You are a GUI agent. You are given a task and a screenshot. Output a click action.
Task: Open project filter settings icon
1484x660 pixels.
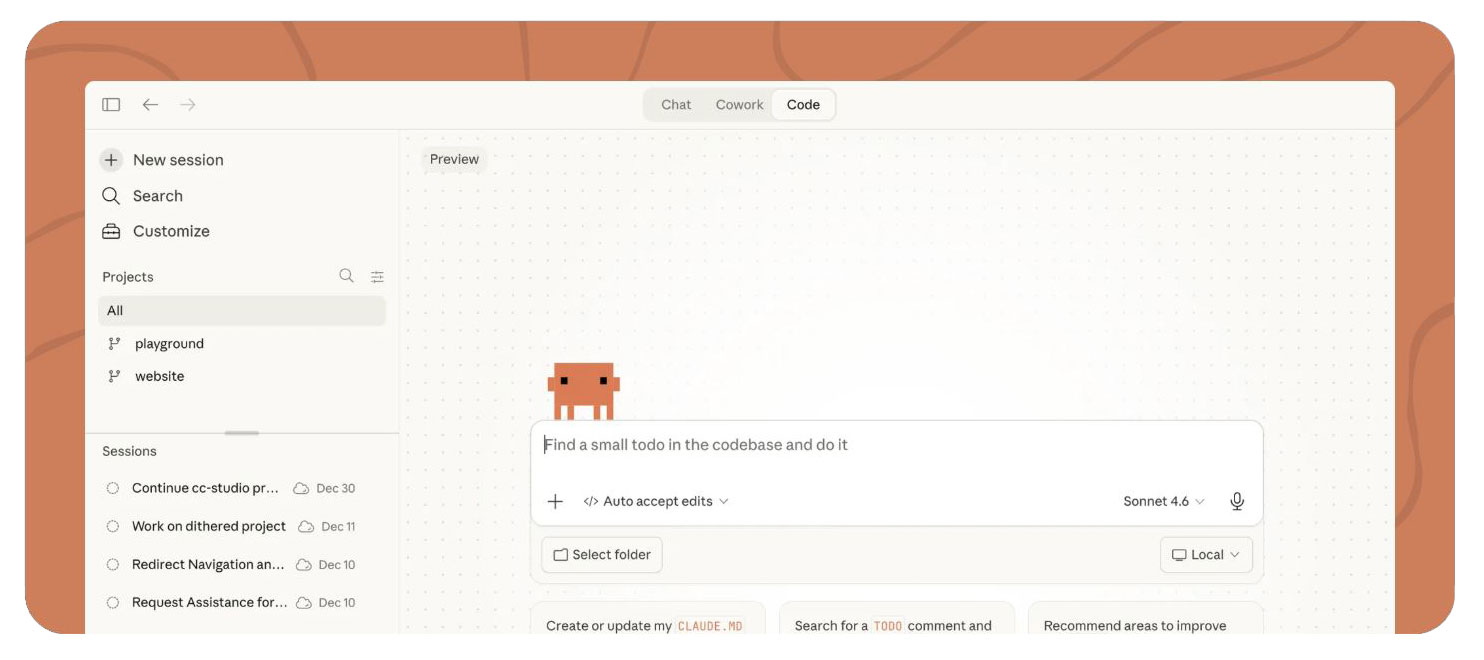coord(377,277)
